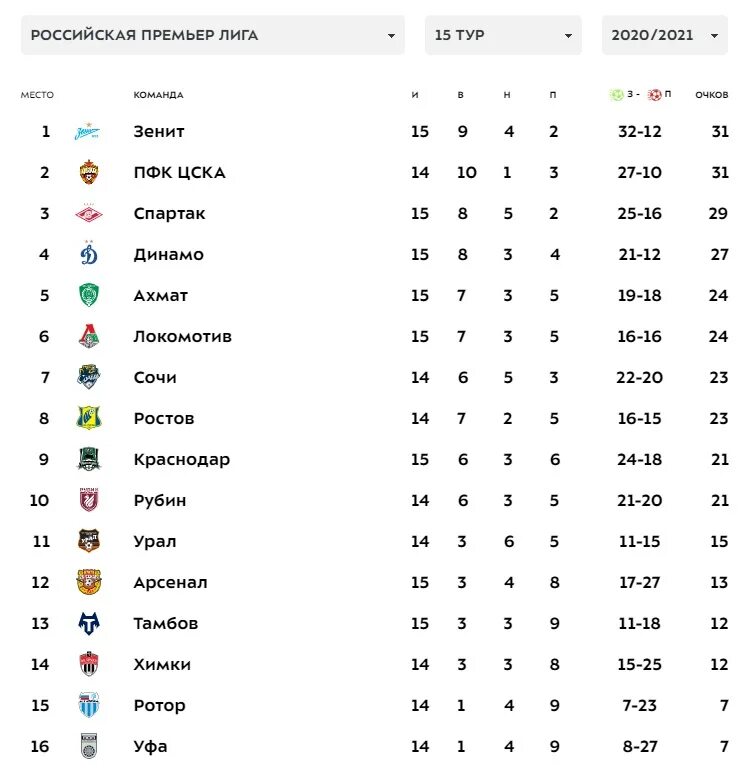Viewport: 749px width, 771px height.
Task: Click the Rostov yellow-blue crest
Action: coord(89,419)
